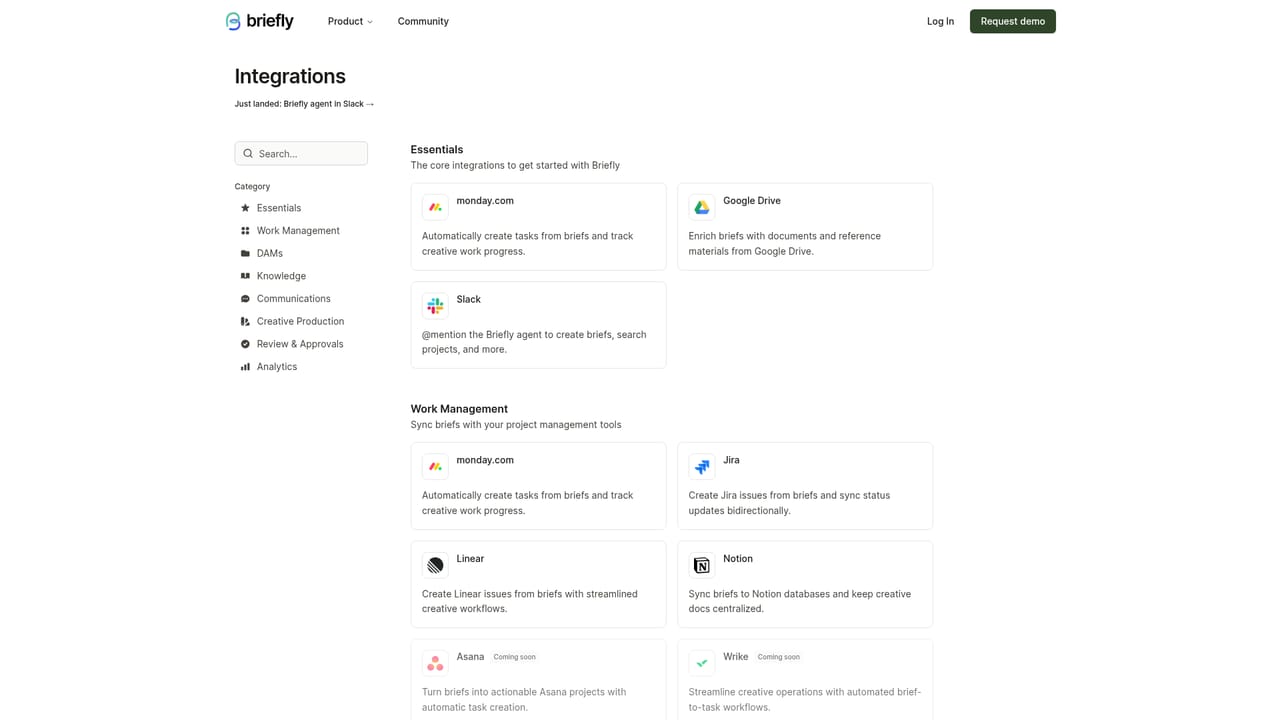Click the Linear card title text

coord(470,559)
